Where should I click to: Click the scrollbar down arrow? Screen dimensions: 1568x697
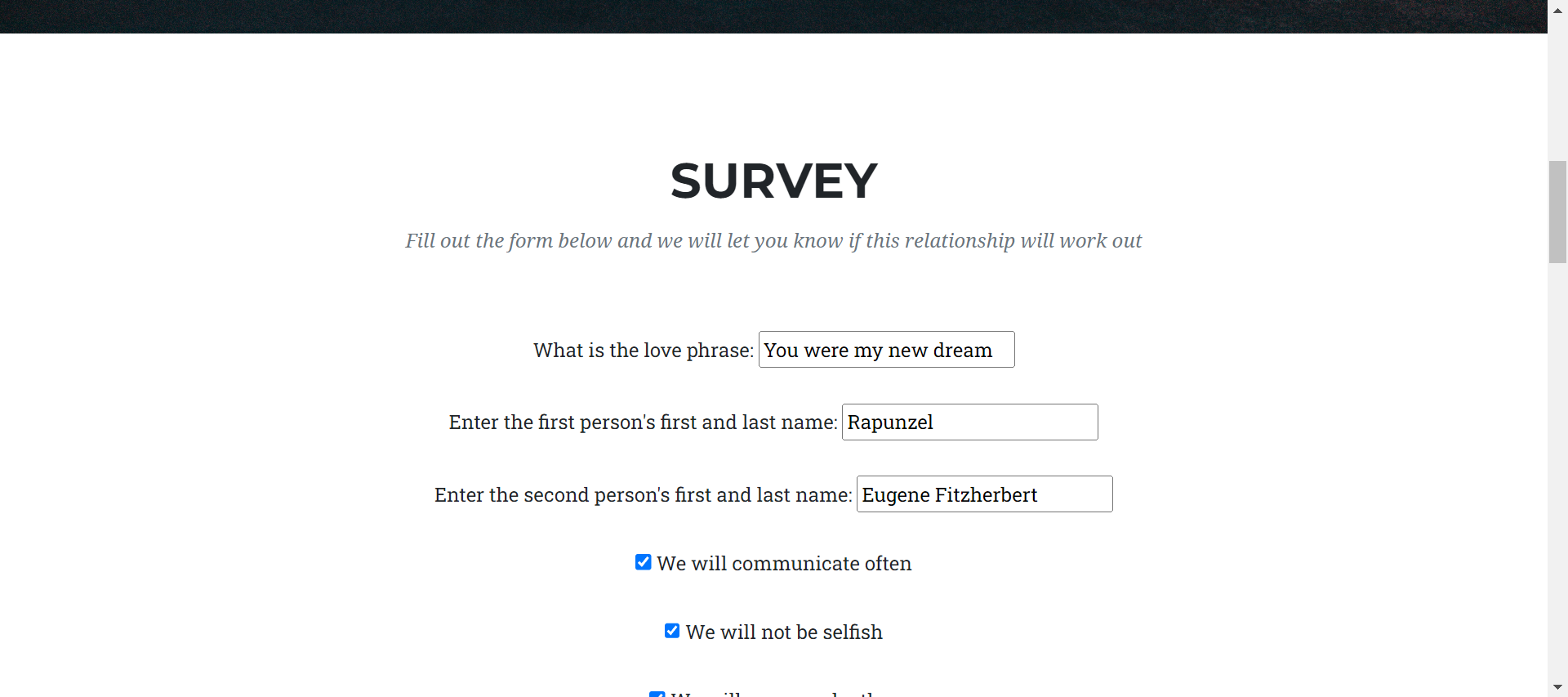point(1557,687)
